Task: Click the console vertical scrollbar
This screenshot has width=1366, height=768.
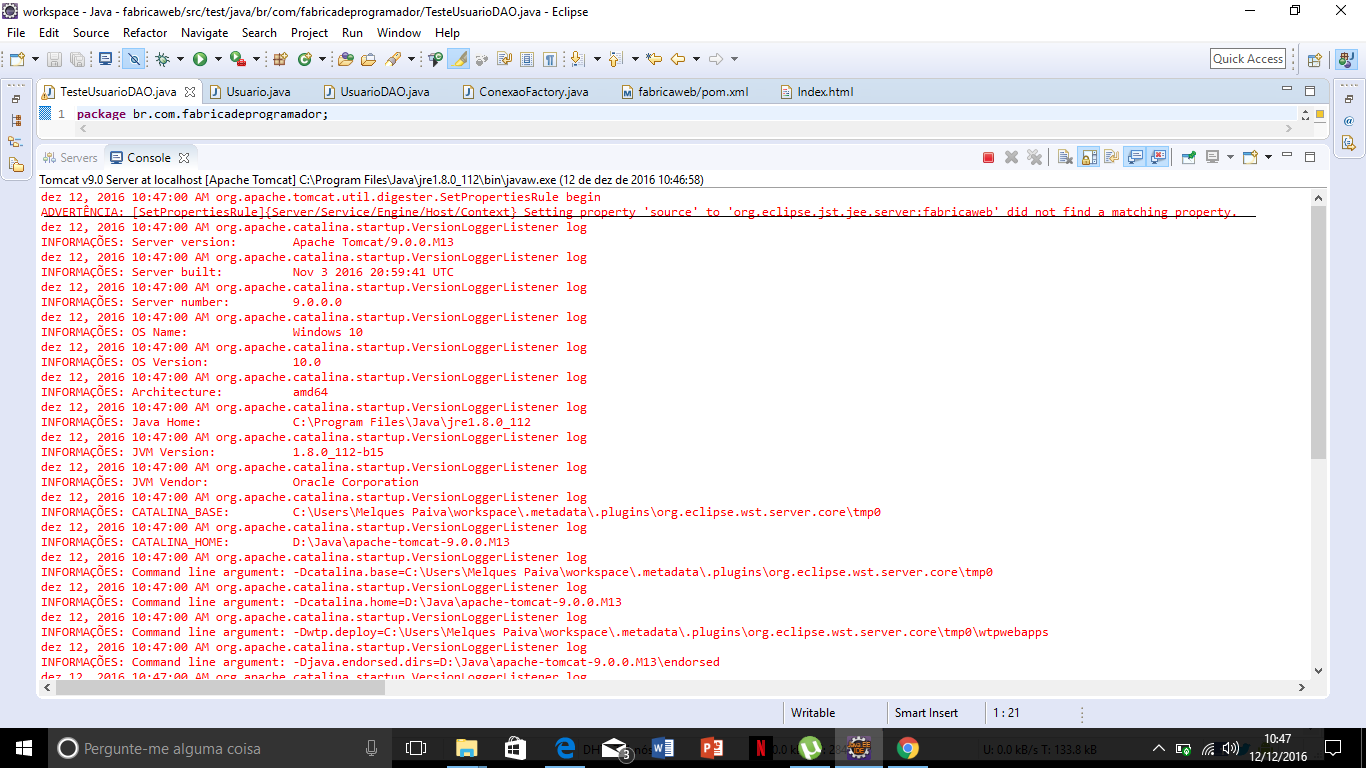Action: coord(1318,335)
